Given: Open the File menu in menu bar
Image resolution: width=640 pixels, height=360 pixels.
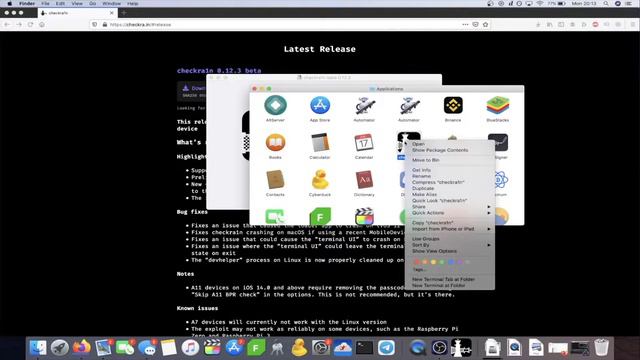Looking at the screenshot, I should [x=45, y=4].
